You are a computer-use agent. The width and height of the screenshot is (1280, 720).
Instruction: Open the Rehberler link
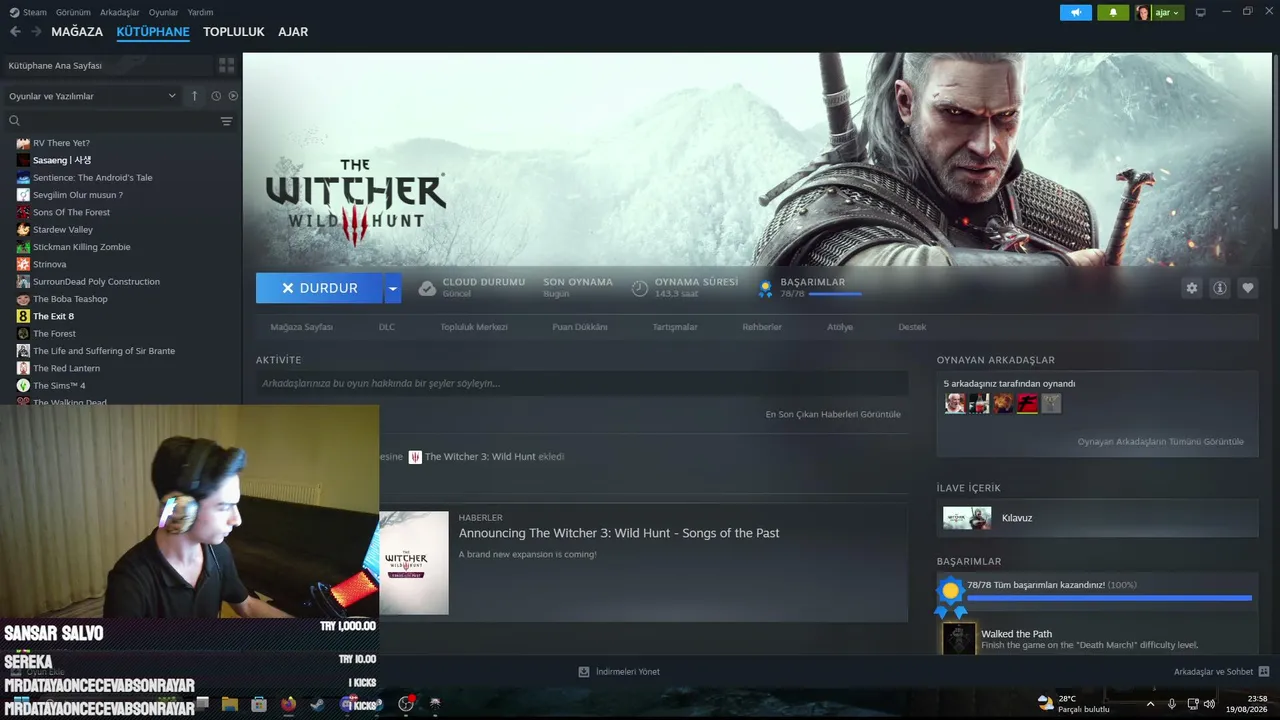click(762, 327)
